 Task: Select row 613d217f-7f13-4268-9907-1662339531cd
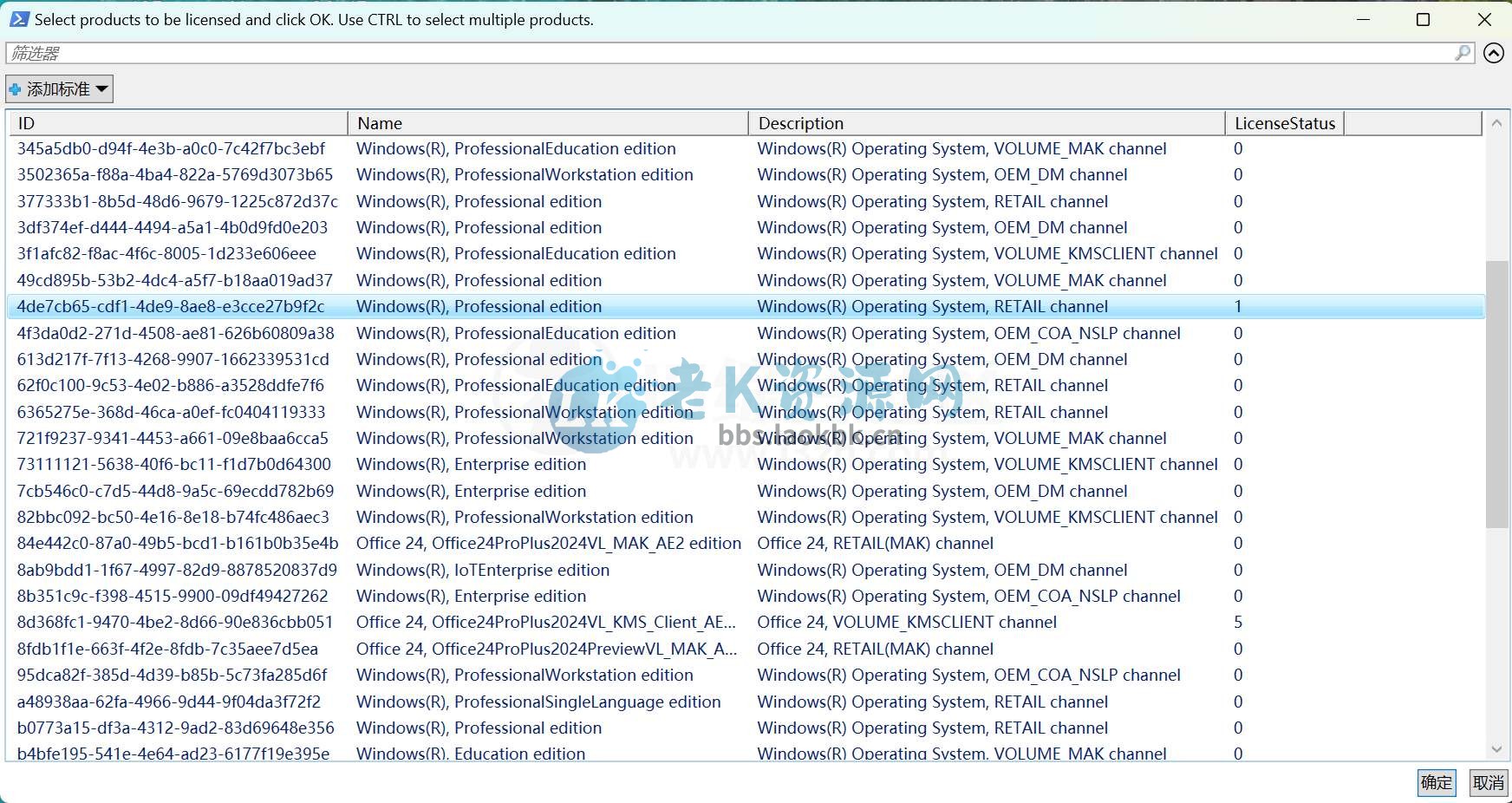tap(746, 359)
